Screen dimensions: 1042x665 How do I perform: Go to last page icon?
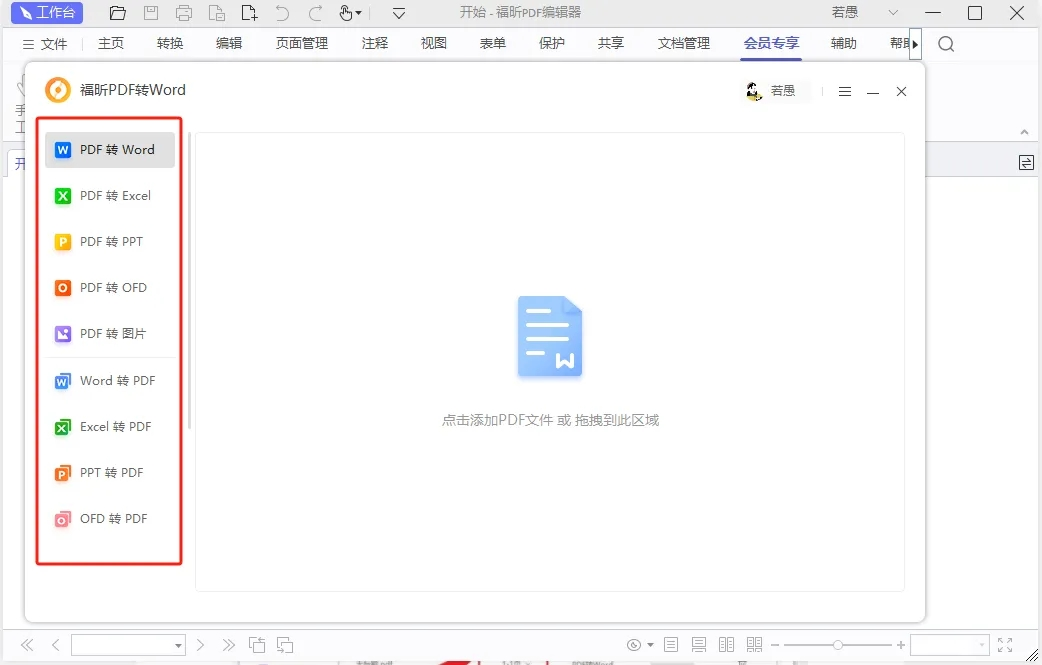[x=229, y=644]
